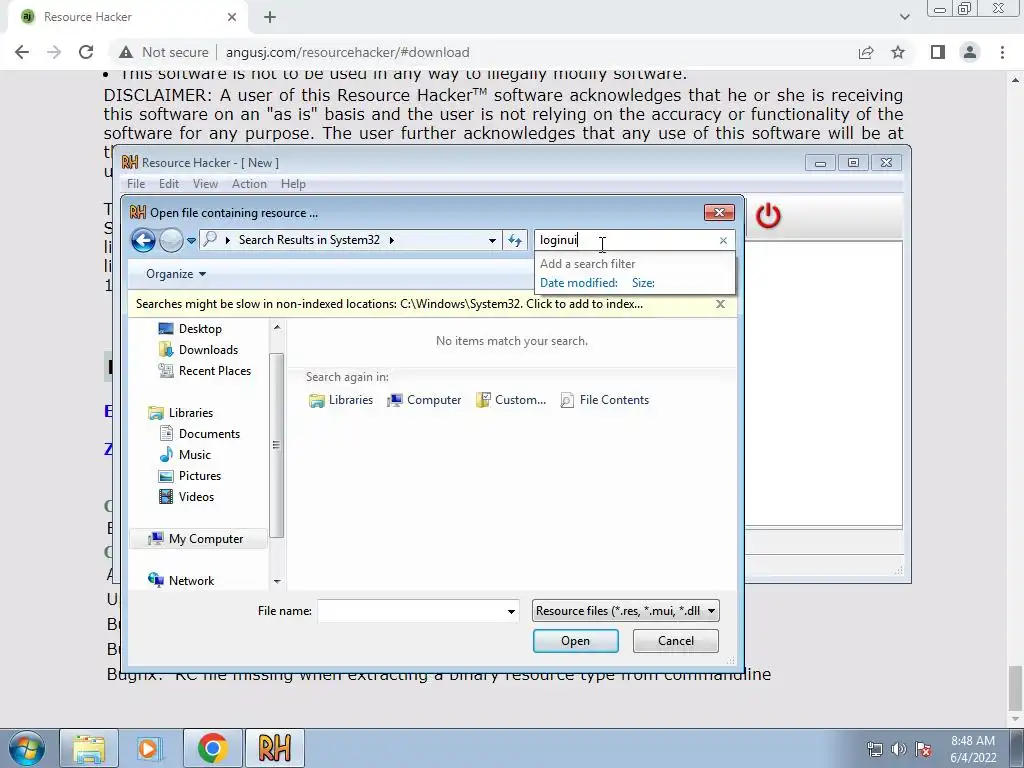
Task: Dismiss the slow search info bar
Action: (x=720, y=304)
